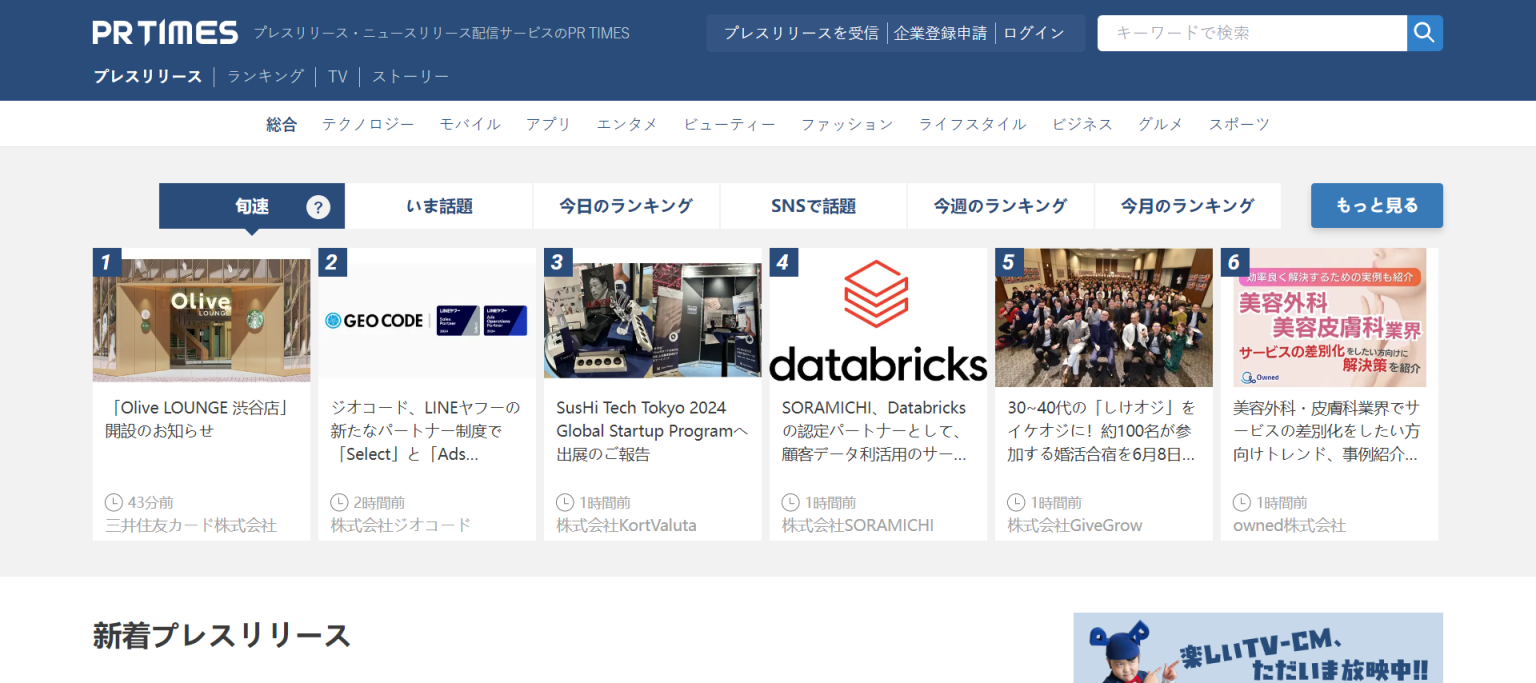Click the TV navigation menu item
This screenshot has height=683, width=1536.
click(337, 76)
